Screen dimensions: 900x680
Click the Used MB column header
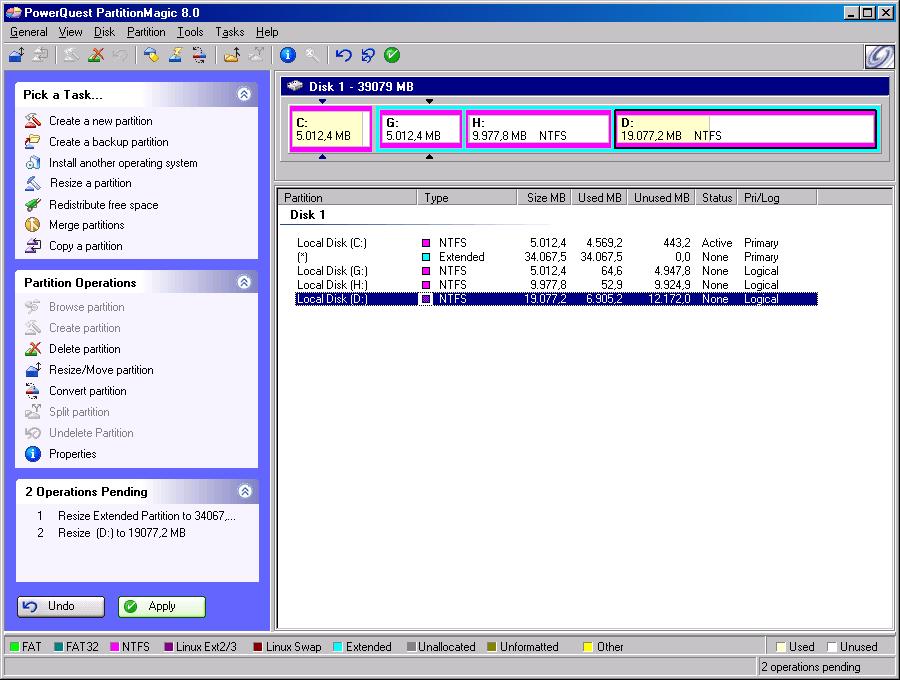(x=599, y=197)
